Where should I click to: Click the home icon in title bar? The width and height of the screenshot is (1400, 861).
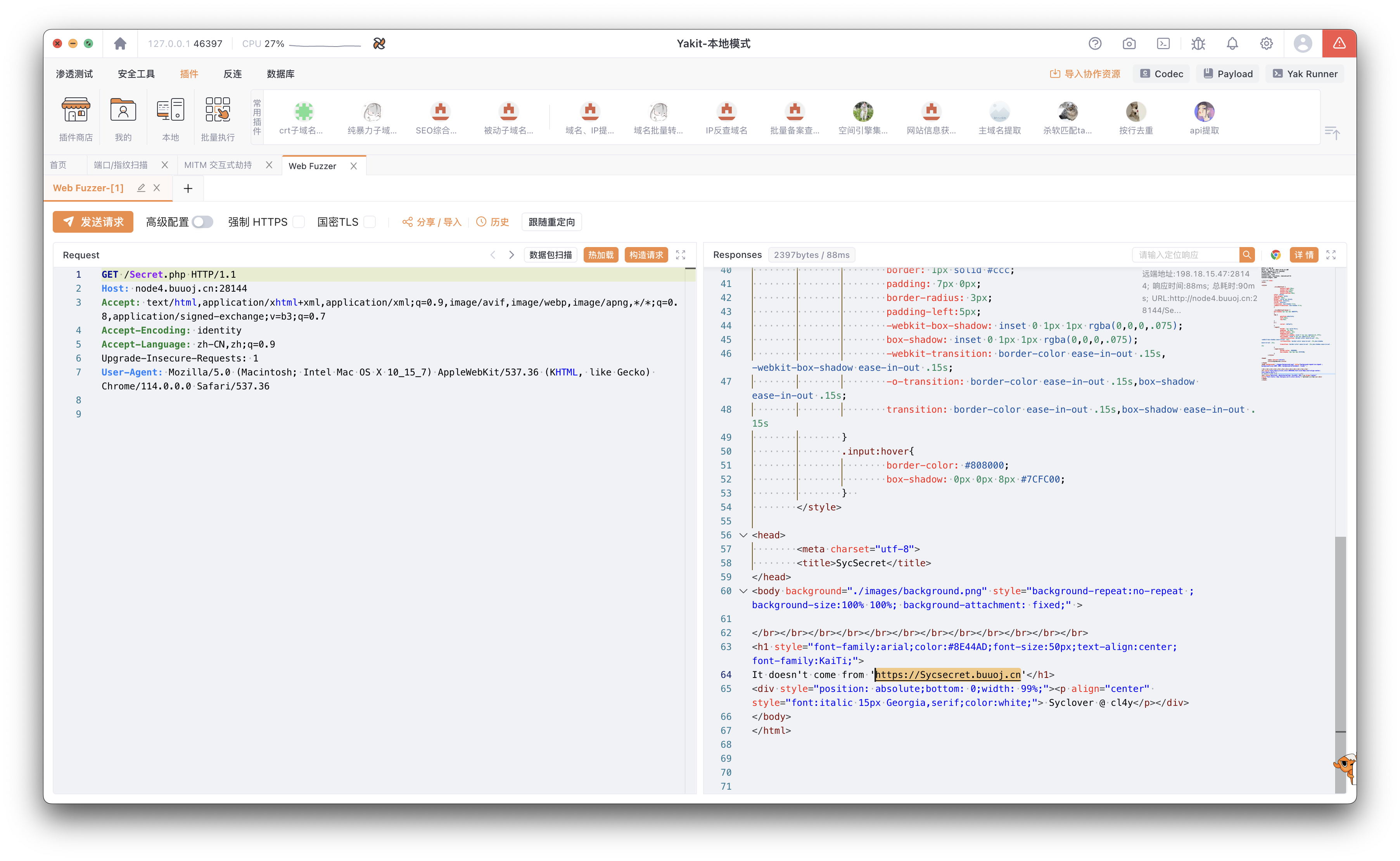coord(119,44)
